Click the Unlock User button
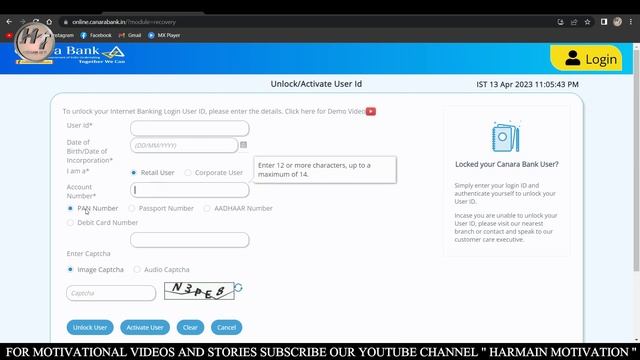640x360 pixels. coord(90,327)
